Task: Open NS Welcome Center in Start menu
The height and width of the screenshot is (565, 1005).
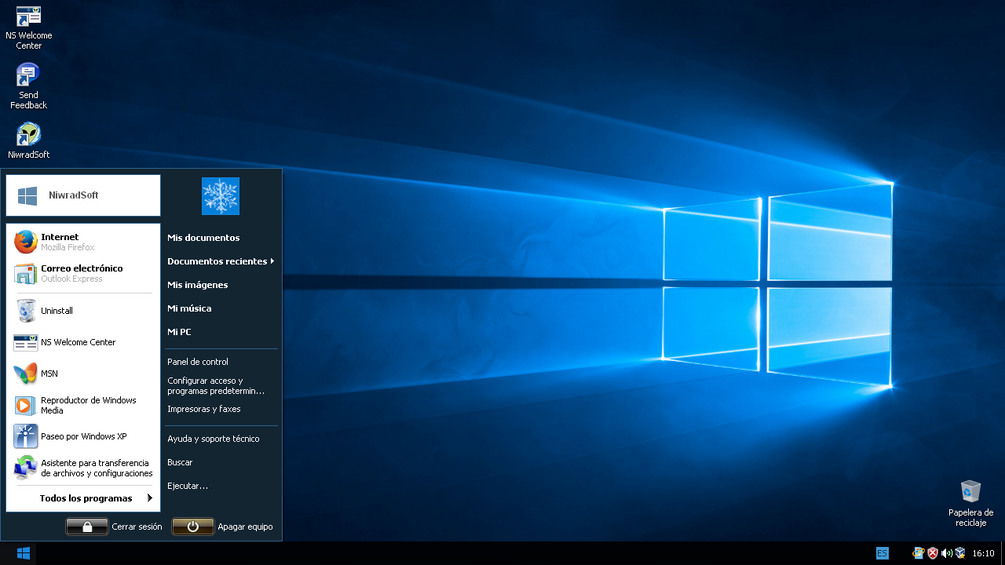Action: click(x=82, y=342)
